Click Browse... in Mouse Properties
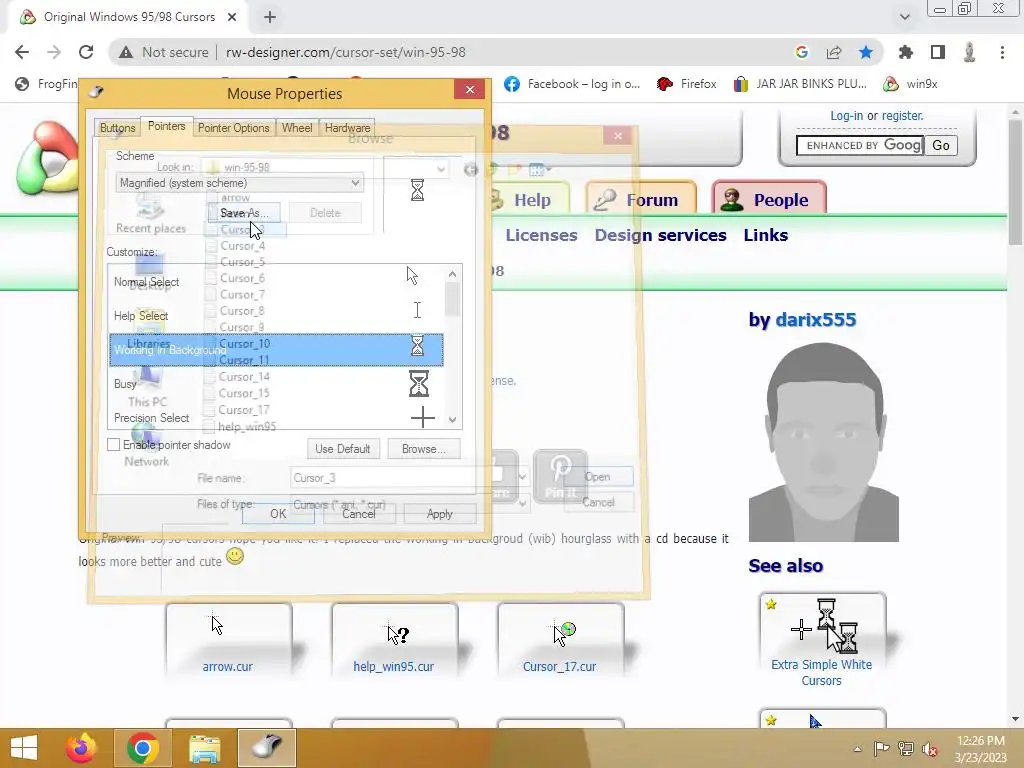Image resolution: width=1024 pixels, height=768 pixels. click(x=424, y=449)
